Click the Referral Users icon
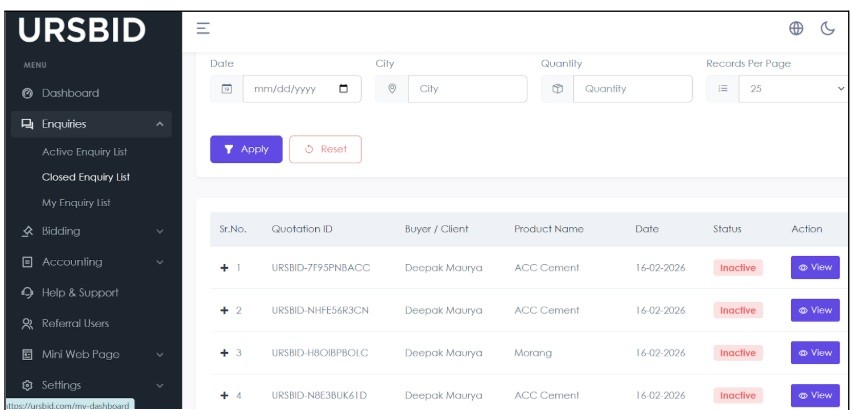Image resolution: width=851 pixels, height=410 pixels. pos(28,324)
